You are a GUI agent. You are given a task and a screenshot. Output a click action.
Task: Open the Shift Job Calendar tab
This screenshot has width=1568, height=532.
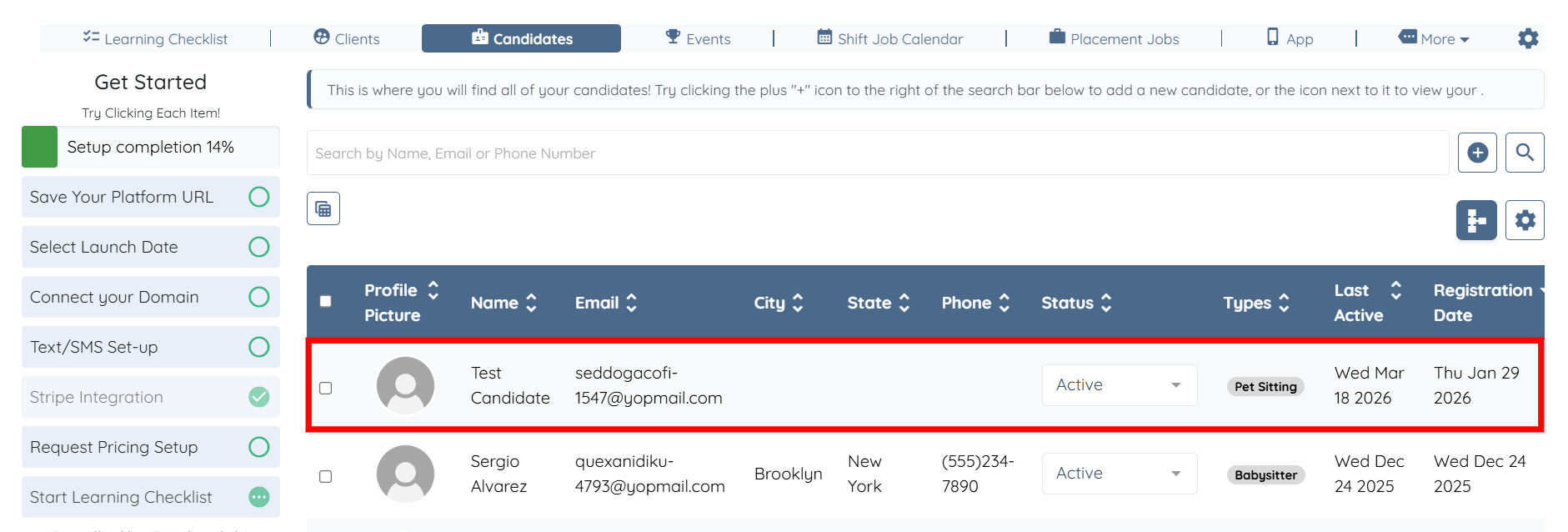[889, 38]
